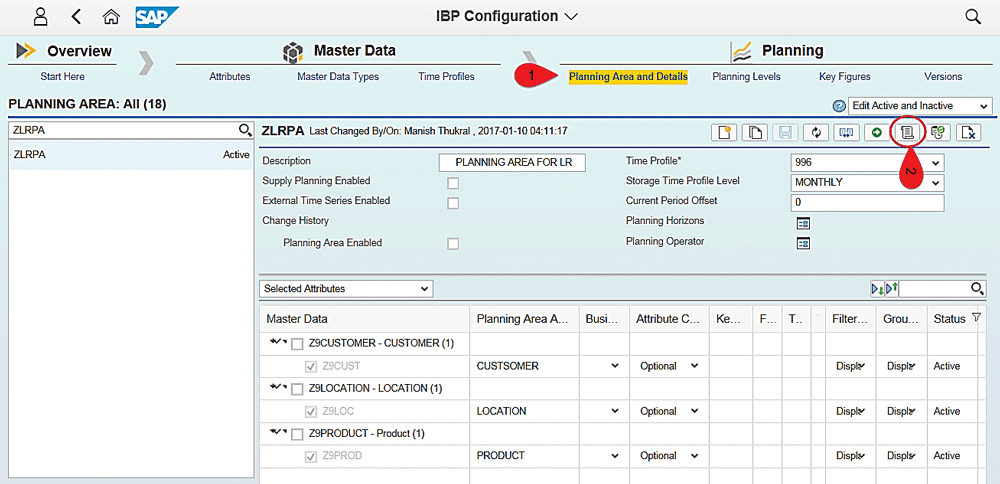Viewport: 1000px width, 484px height.
Task: Check the Z9PRODUCT - Product group checkbox
Action: click(x=297, y=434)
